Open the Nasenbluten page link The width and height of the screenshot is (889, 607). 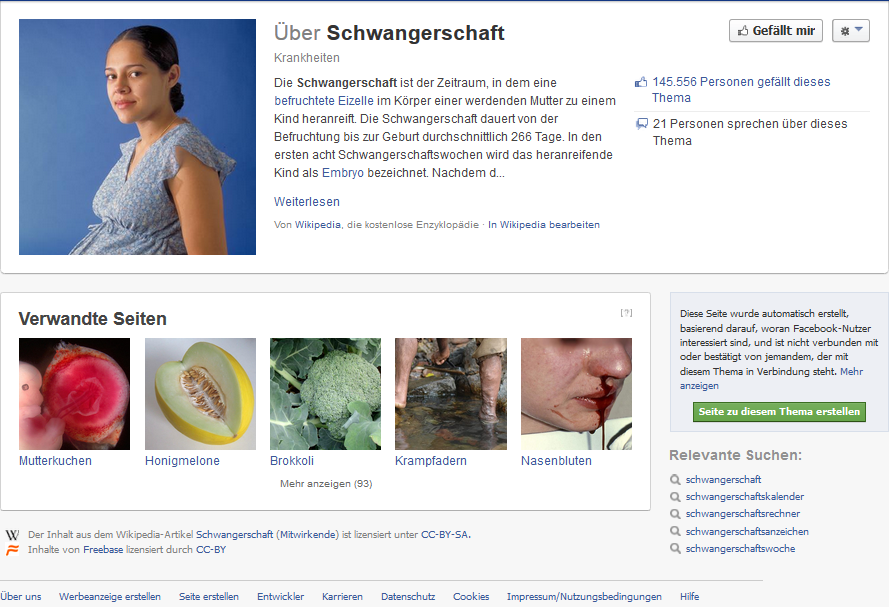[556, 461]
